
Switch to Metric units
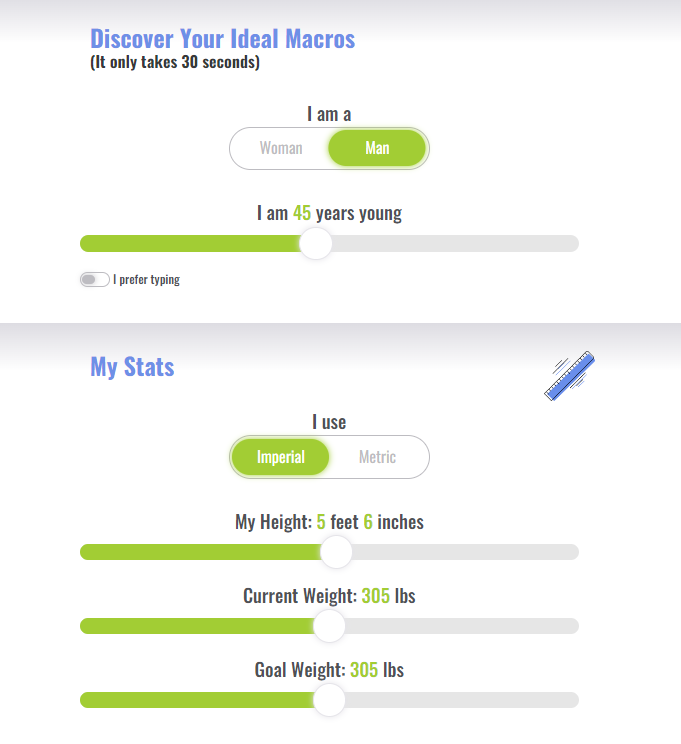pyautogui.click(x=377, y=458)
